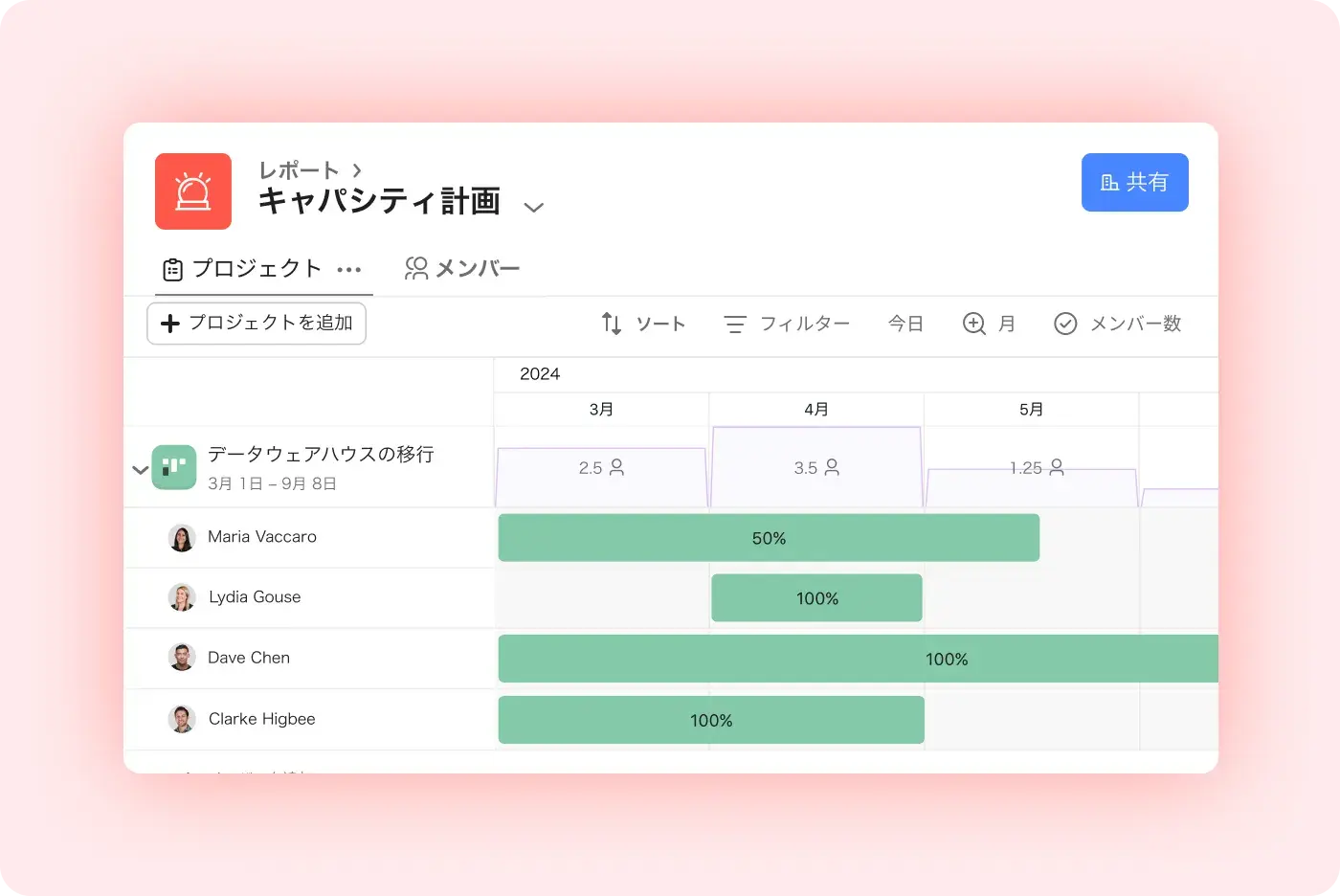
Task: Select the データウェアハウスの移行 project name
Action: (321, 454)
